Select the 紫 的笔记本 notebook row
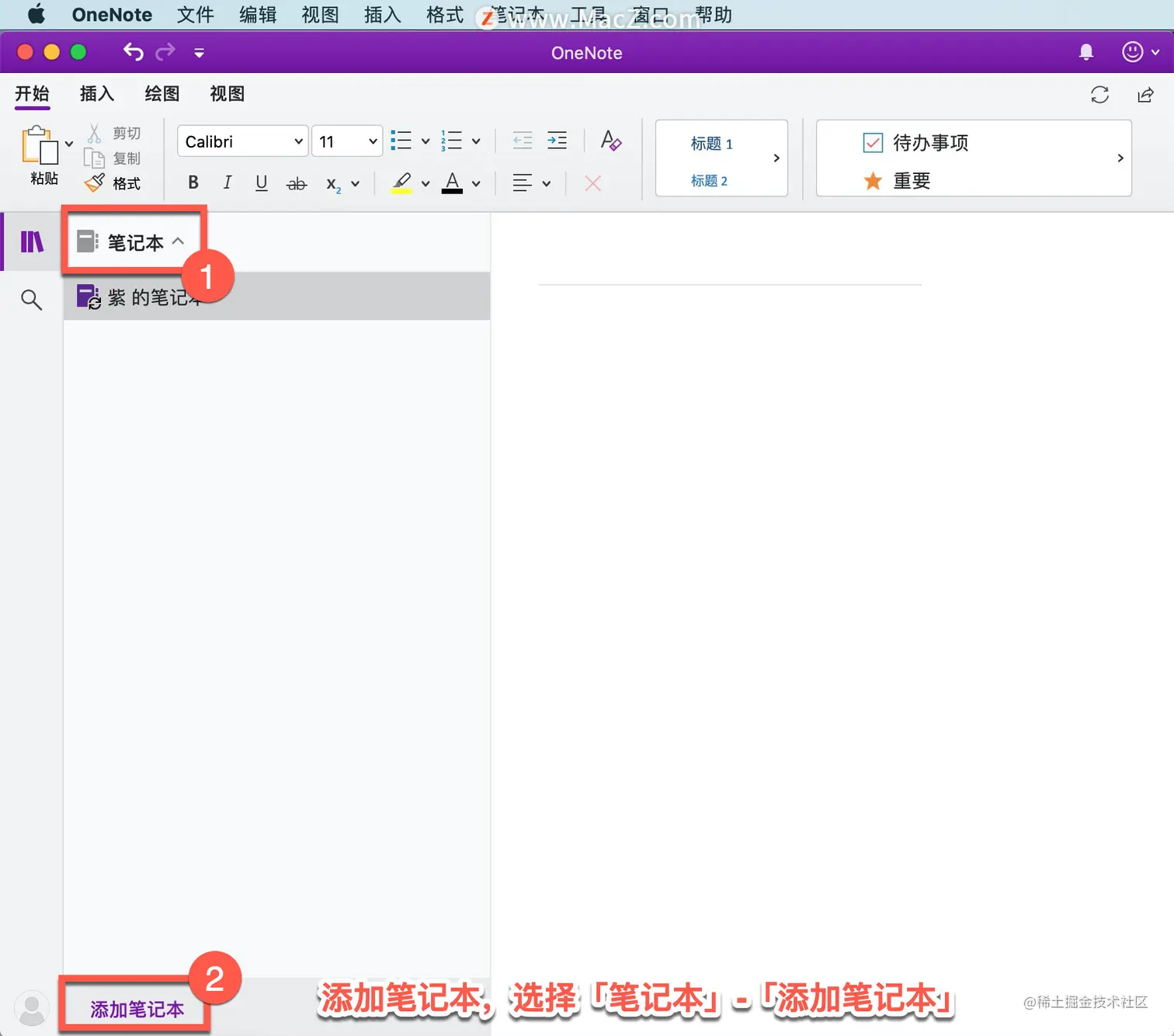The image size is (1174, 1036). click(x=276, y=297)
